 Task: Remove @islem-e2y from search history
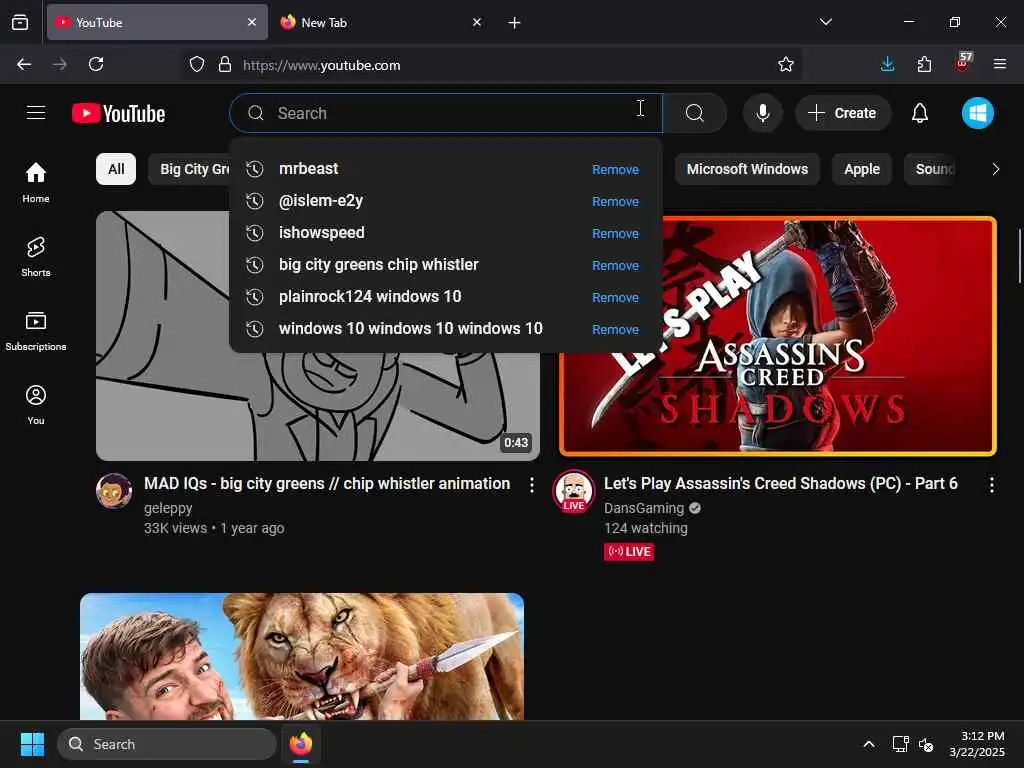tap(615, 201)
